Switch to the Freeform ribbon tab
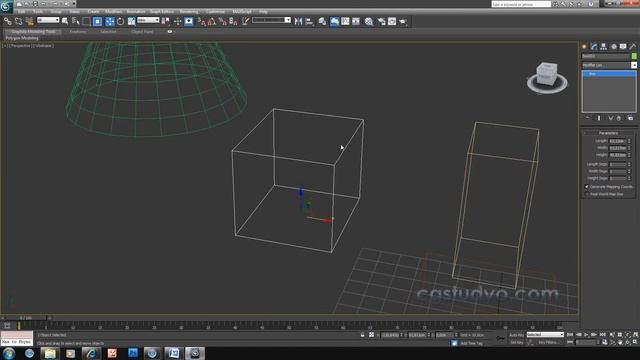Viewport: 640px width, 360px height. (78, 31)
